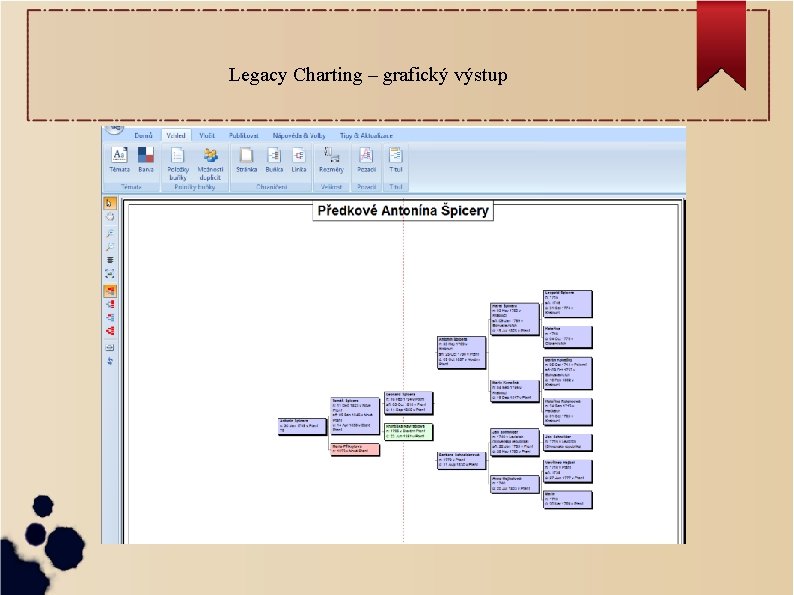Click the red pyramid chart tool
The width and height of the screenshot is (794, 595).
tap(110, 331)
